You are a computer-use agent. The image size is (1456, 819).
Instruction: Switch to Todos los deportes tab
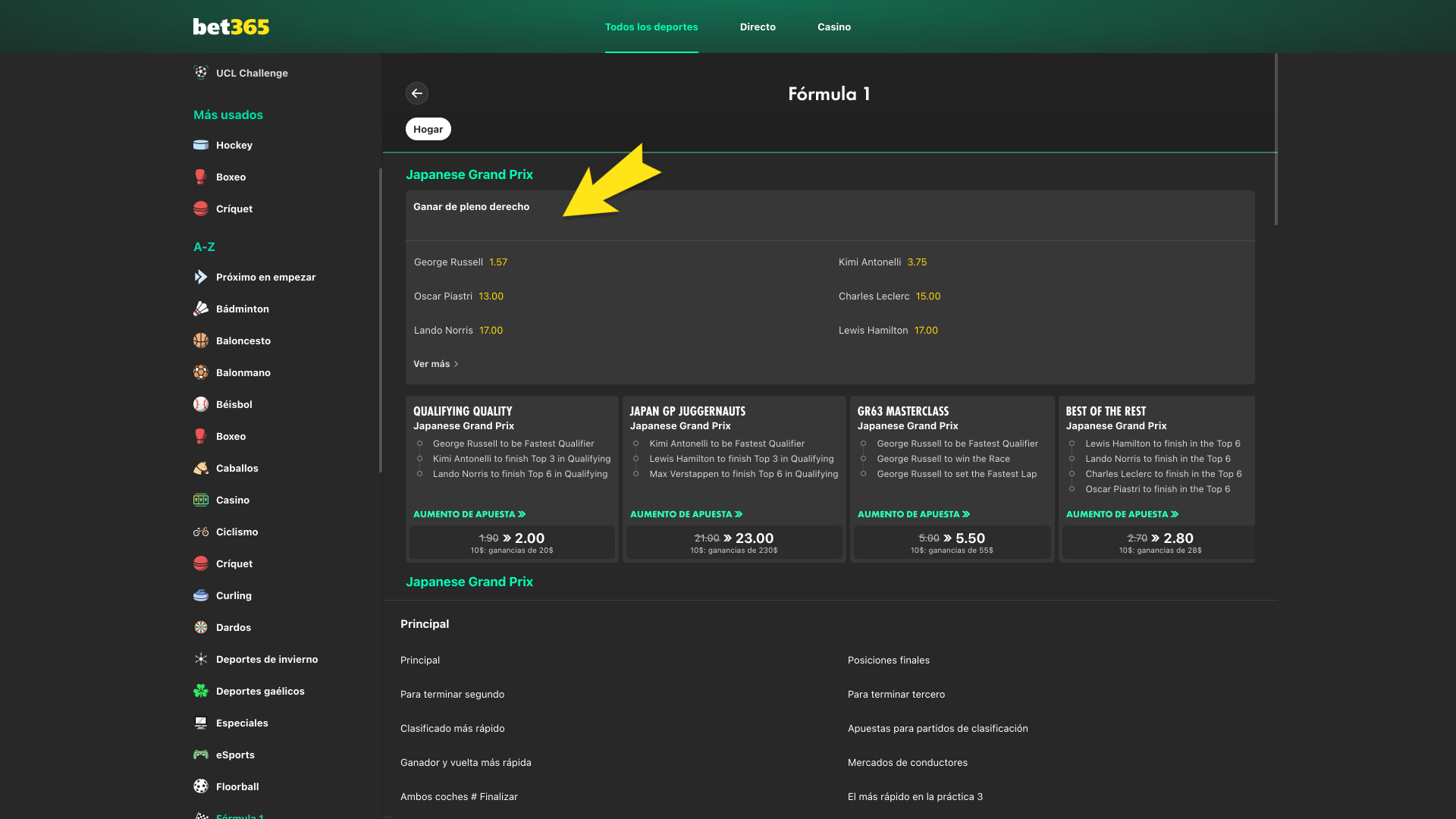click(x=651, y=27)
